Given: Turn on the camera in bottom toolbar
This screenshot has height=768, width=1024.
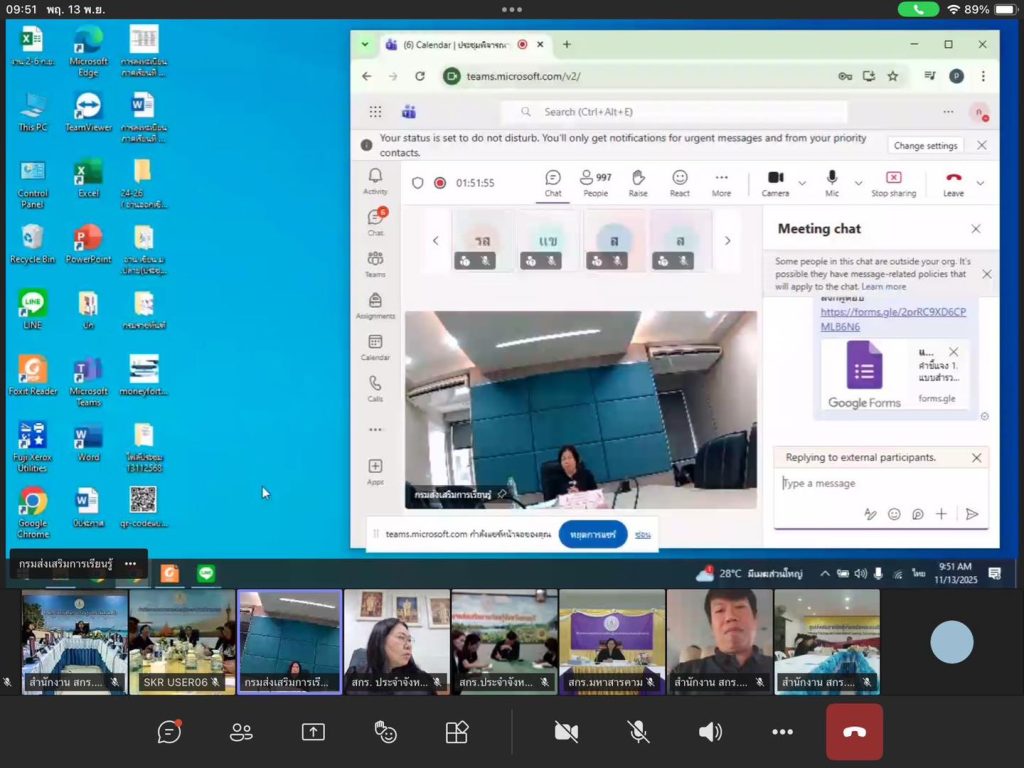Looking at the screenshot, I should point(566,732).
